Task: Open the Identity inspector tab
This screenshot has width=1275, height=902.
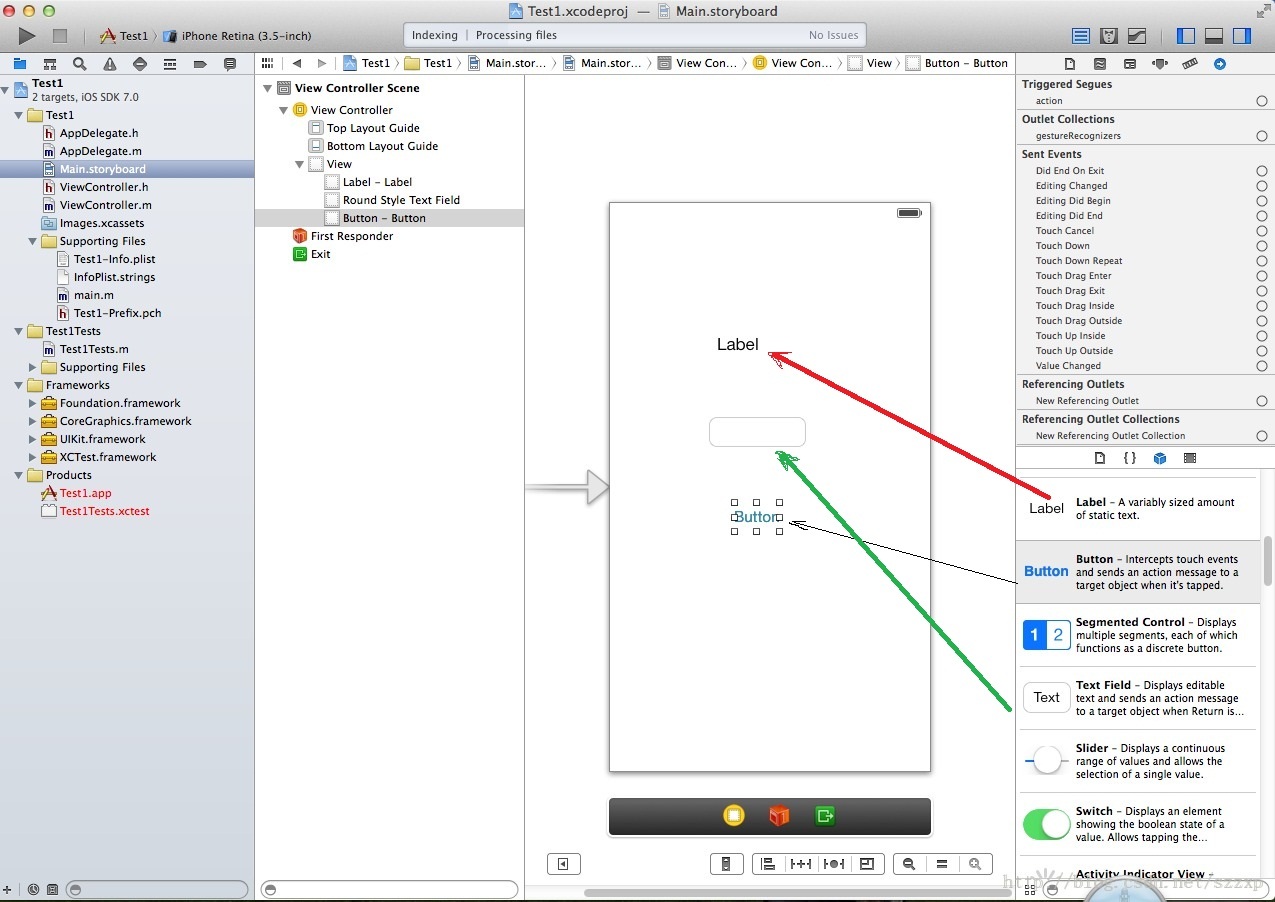Action: click(1130, 64)
